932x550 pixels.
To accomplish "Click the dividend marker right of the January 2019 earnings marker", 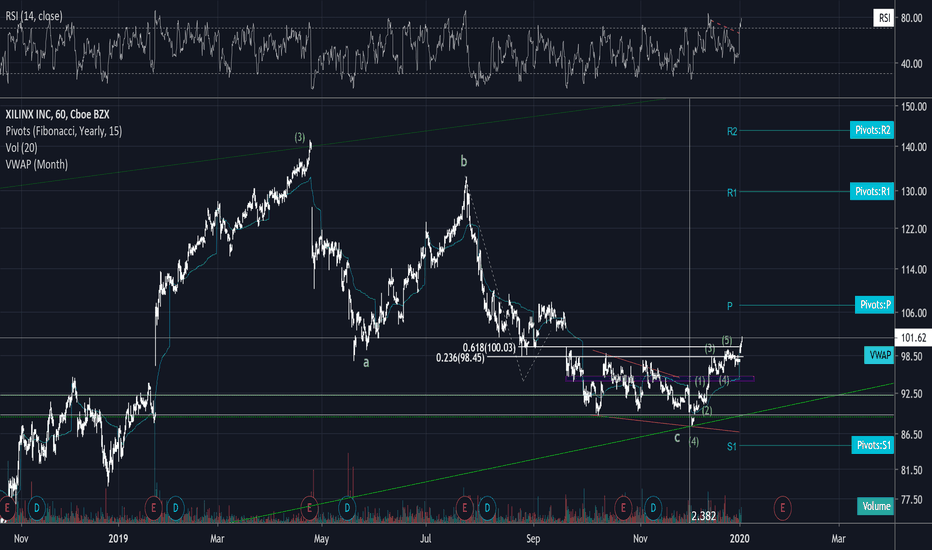I will (175, 508).
